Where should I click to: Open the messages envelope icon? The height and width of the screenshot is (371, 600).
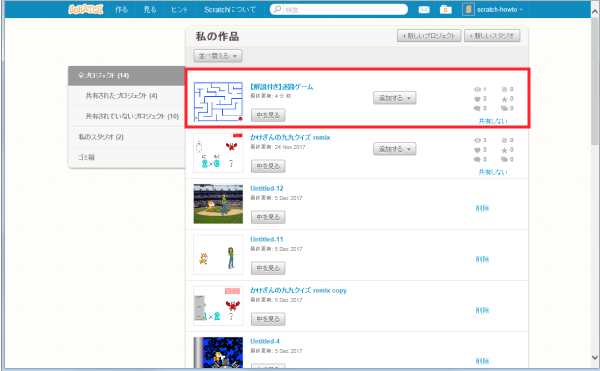pos(424,10)
